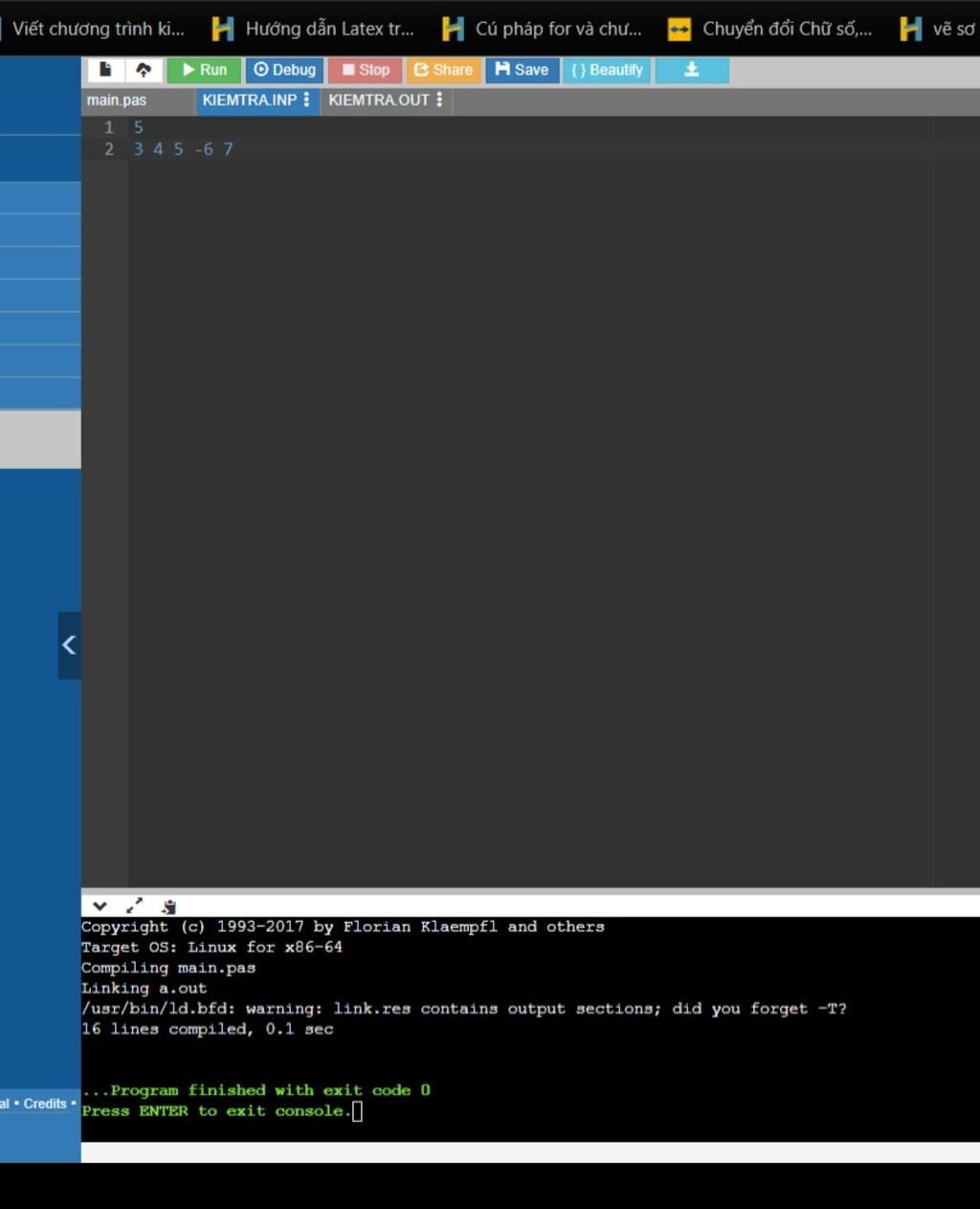Open options menu of KIEMTRA.INP tab
Image resolution: width=980 pixels, height=1209 pixels.
click(306, 100)
